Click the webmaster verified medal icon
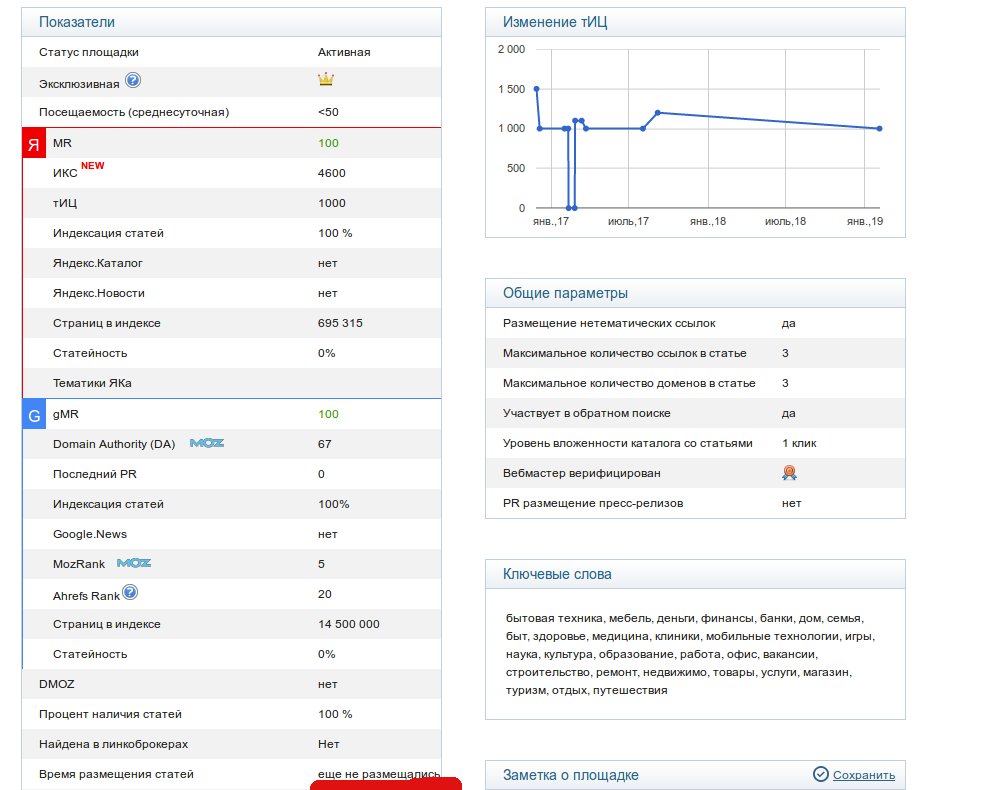This screenshot has height=790, width=981. pos(790,473)
